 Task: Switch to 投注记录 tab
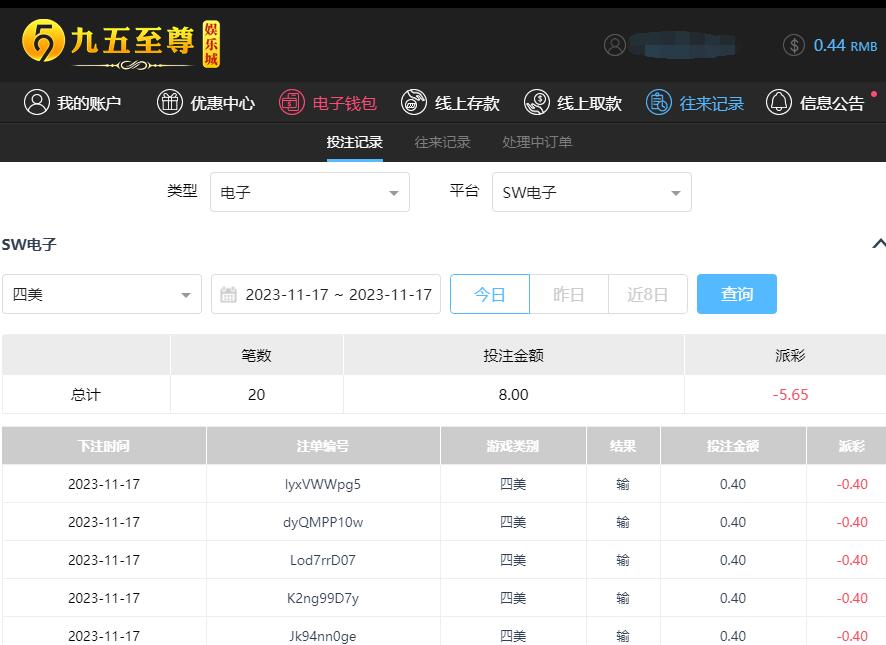coord(354,142)
